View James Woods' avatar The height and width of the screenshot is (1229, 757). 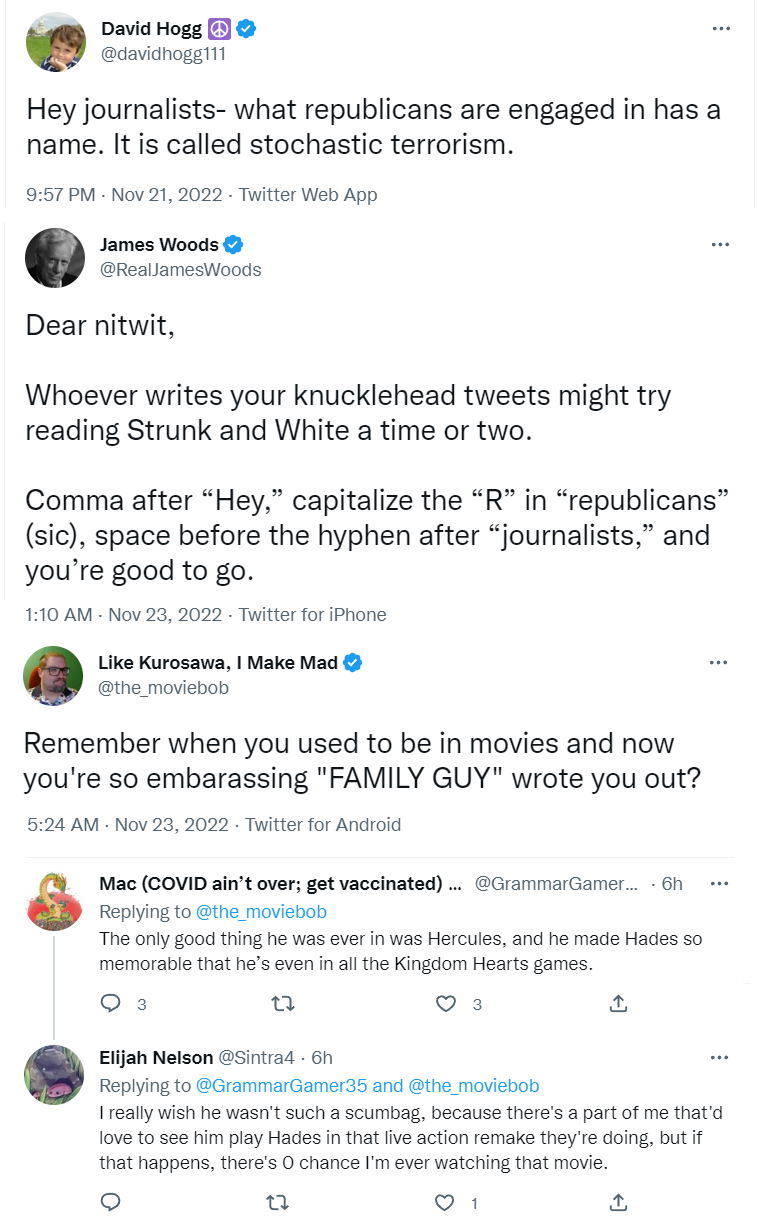pyautogui.click(x=53, y=257)
